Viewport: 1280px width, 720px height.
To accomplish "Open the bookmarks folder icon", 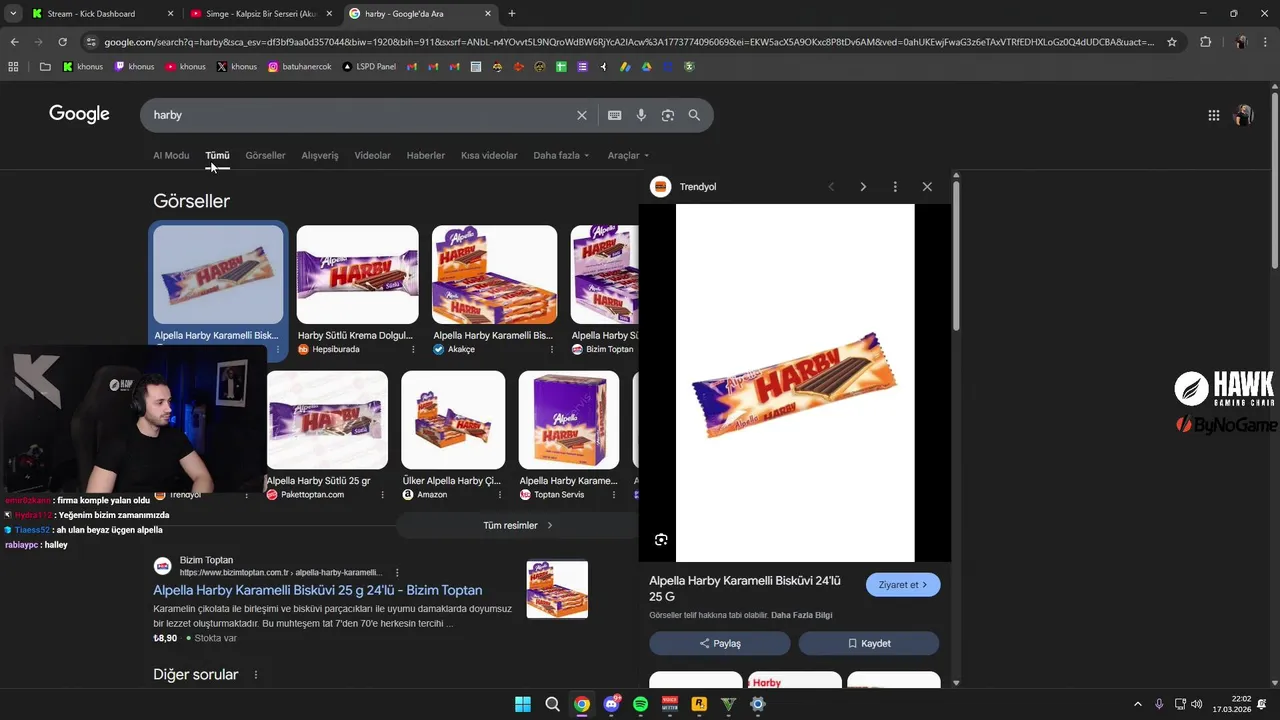I will [45, 67].
